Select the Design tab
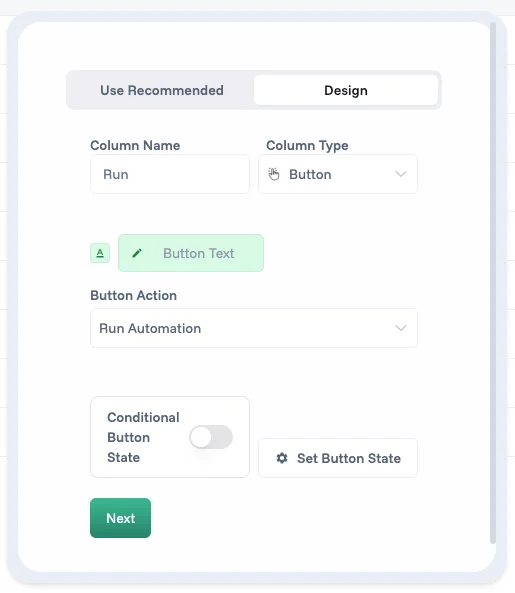The image size is (515, 593). pos(346,90)
